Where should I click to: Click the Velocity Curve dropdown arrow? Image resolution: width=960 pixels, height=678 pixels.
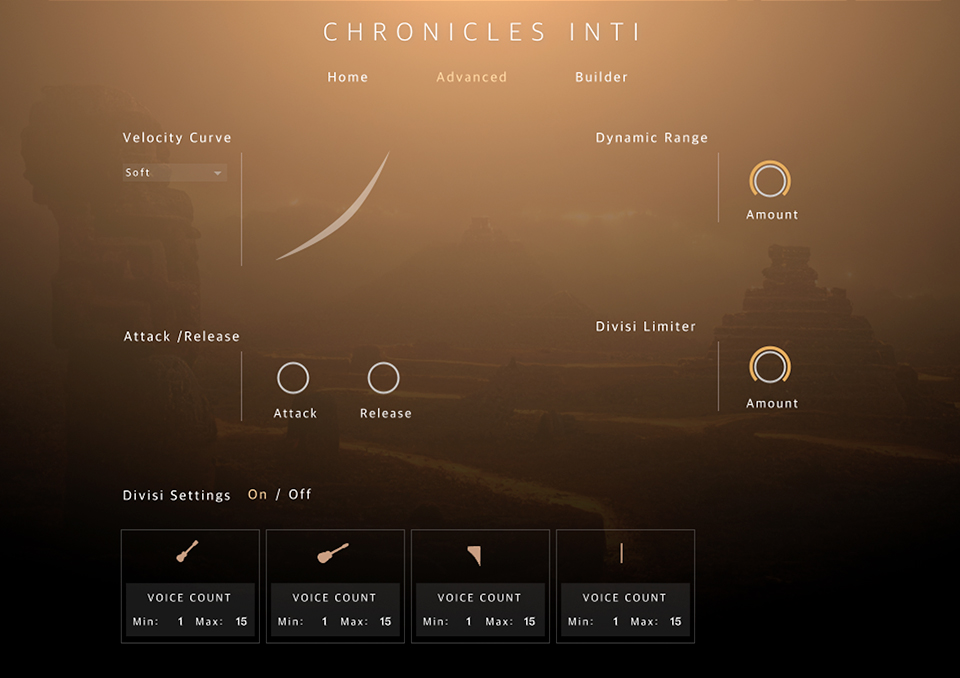click(x=218, y=174)
